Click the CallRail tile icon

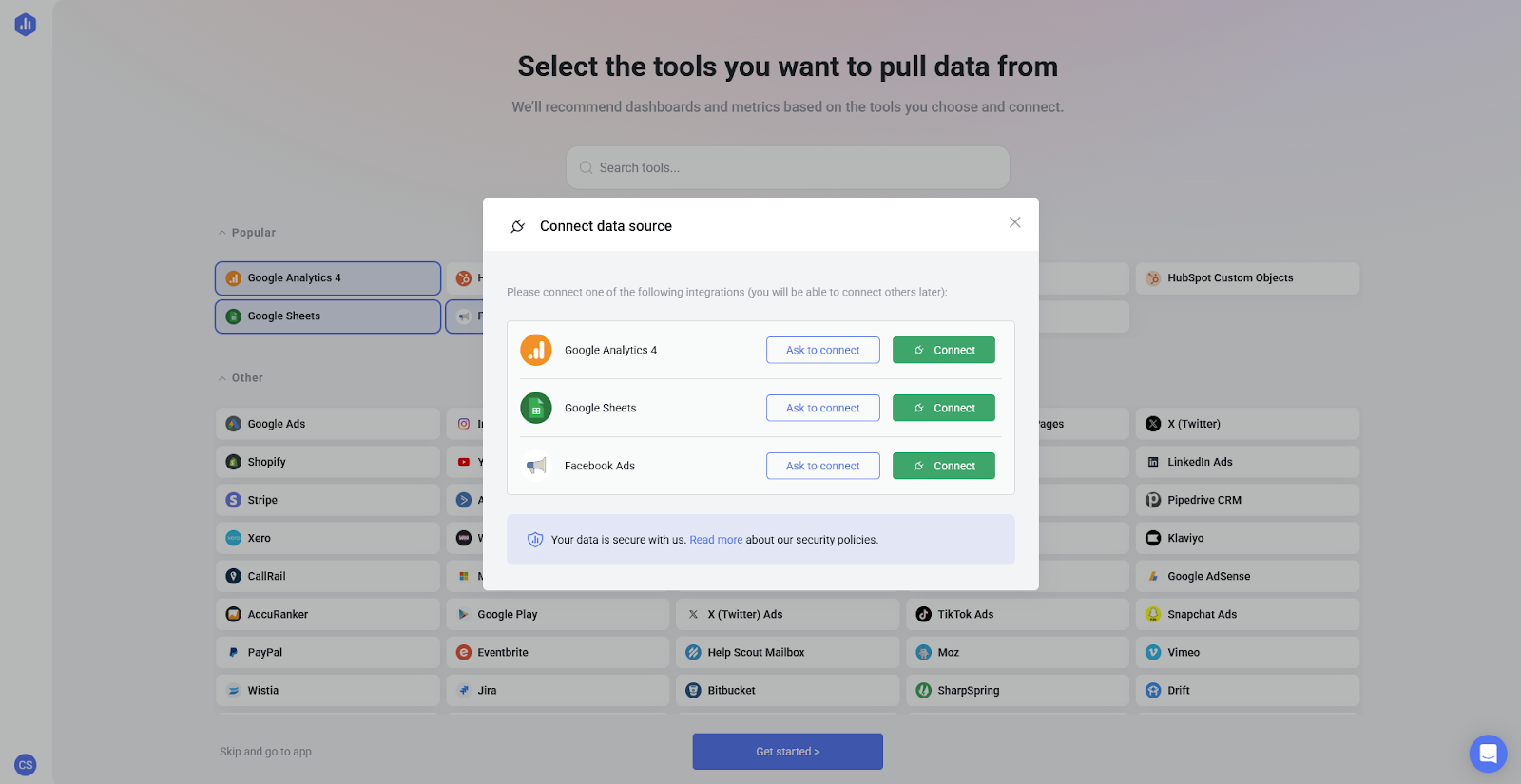[234, 576]
